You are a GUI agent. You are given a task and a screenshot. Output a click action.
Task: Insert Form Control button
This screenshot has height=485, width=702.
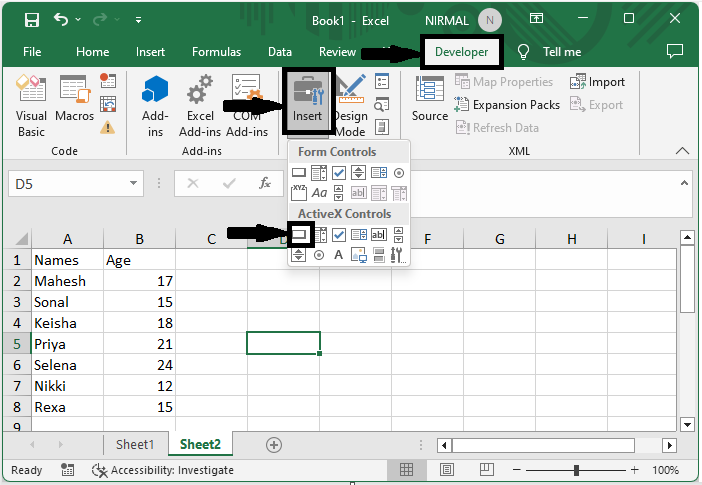coord(299,172)
